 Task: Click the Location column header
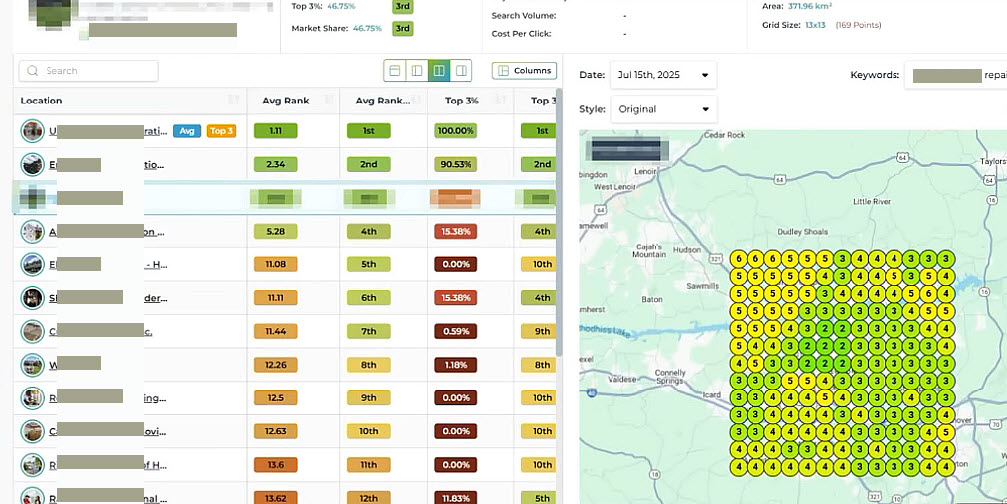41,100
